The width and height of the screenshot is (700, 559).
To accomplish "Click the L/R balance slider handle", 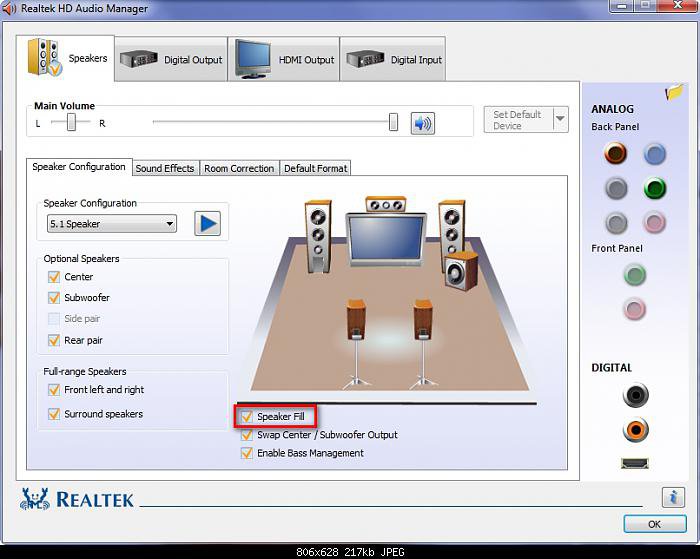I will point(71,122).
